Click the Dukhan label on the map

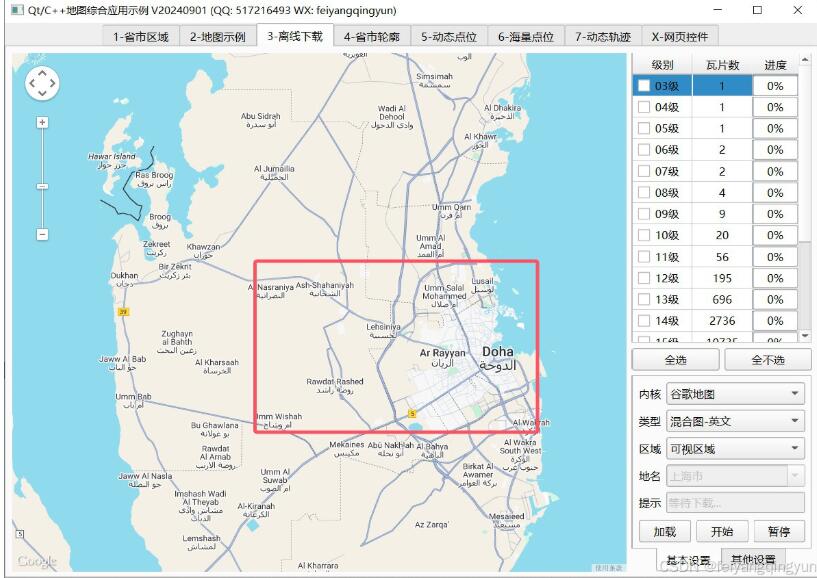[x=125, y=275]
